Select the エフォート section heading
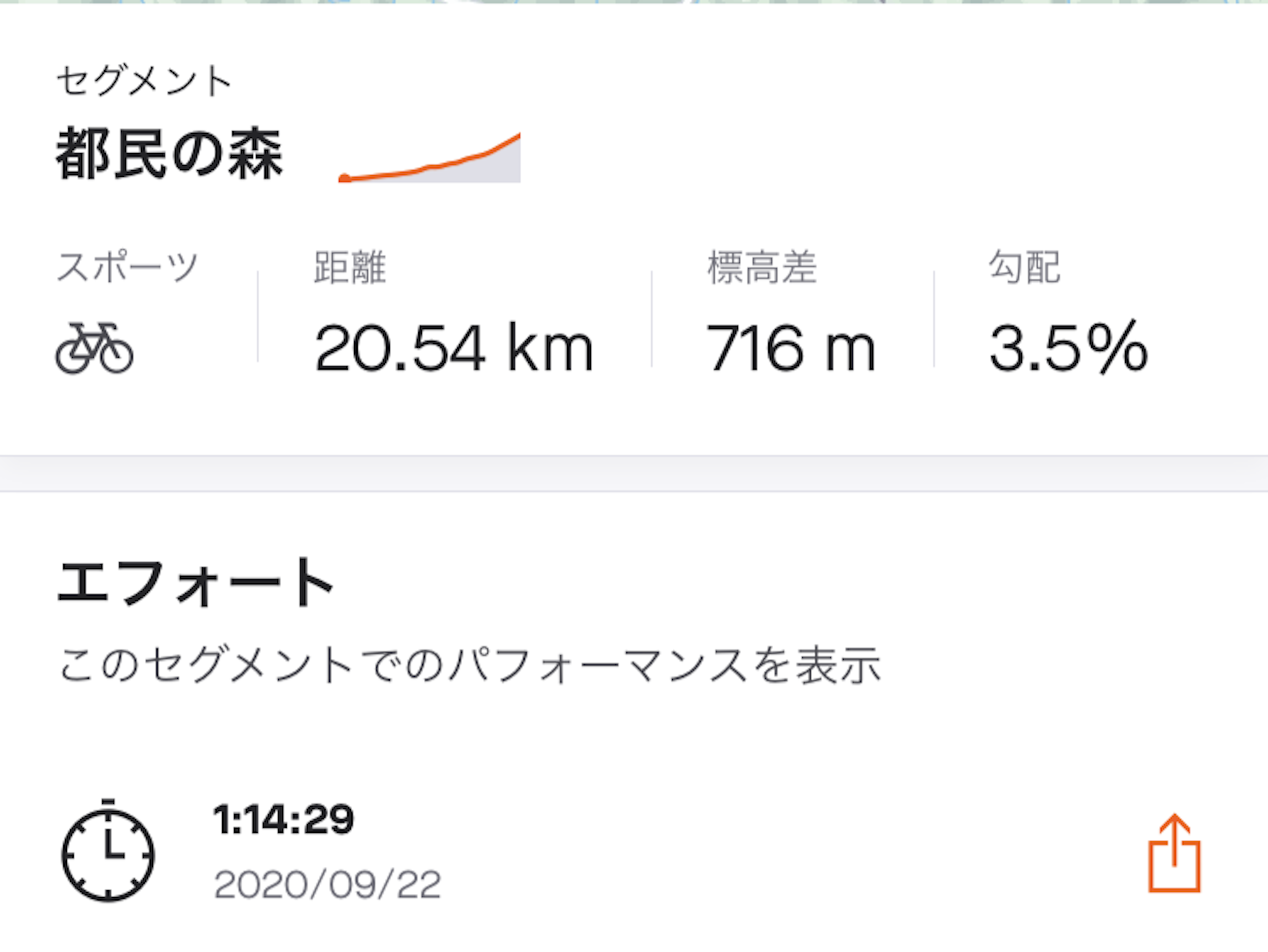Viewport: 1268px width, 952px height. (195, 583)
